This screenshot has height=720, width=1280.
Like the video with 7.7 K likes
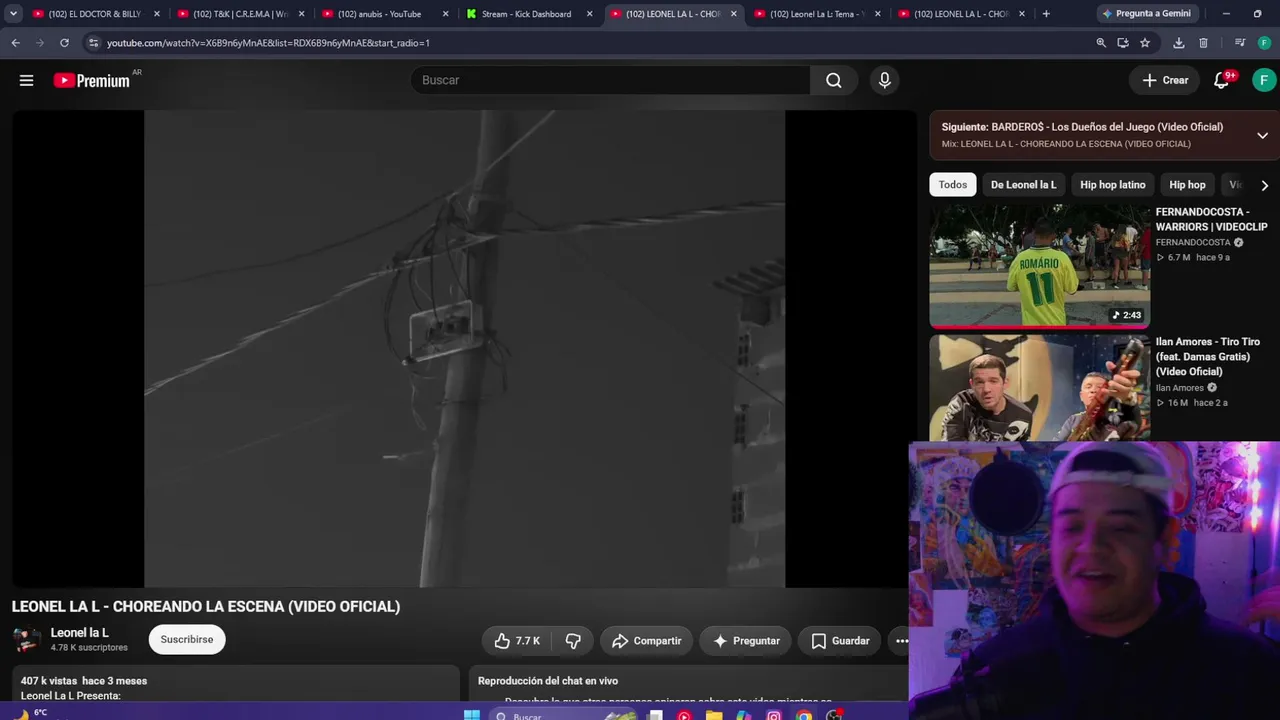[x=517, y=641]
